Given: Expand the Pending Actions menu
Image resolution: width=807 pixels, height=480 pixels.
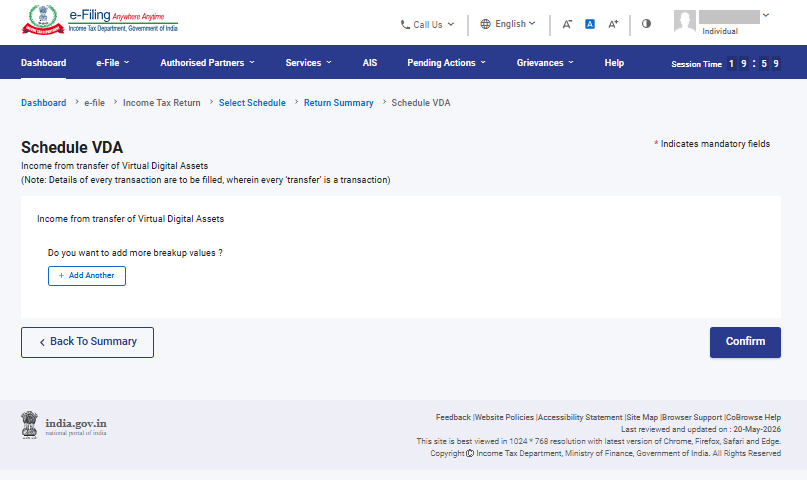Looking at the screenshot, I should (446, 63).
